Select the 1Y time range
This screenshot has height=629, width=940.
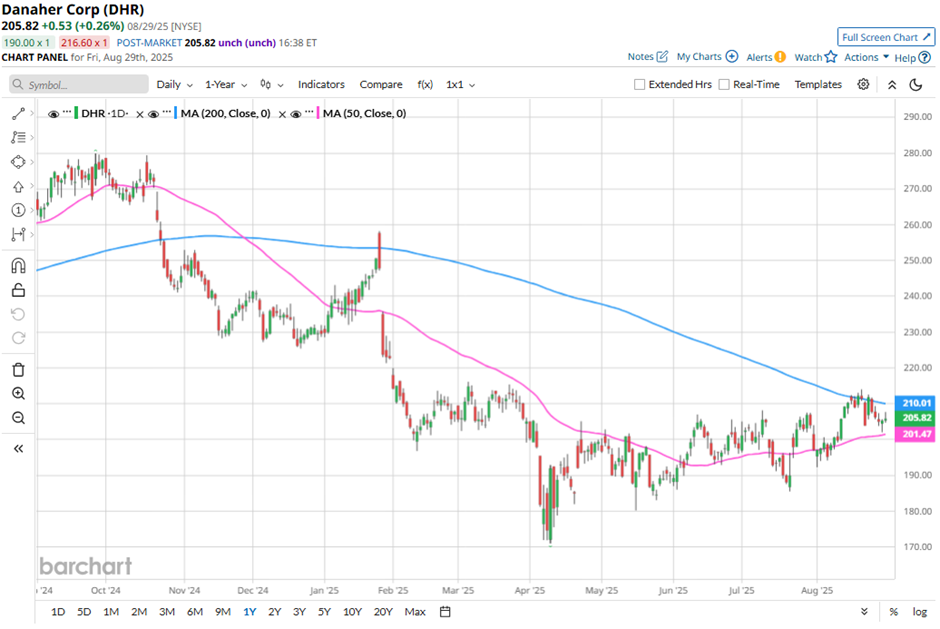coord(249,612)
